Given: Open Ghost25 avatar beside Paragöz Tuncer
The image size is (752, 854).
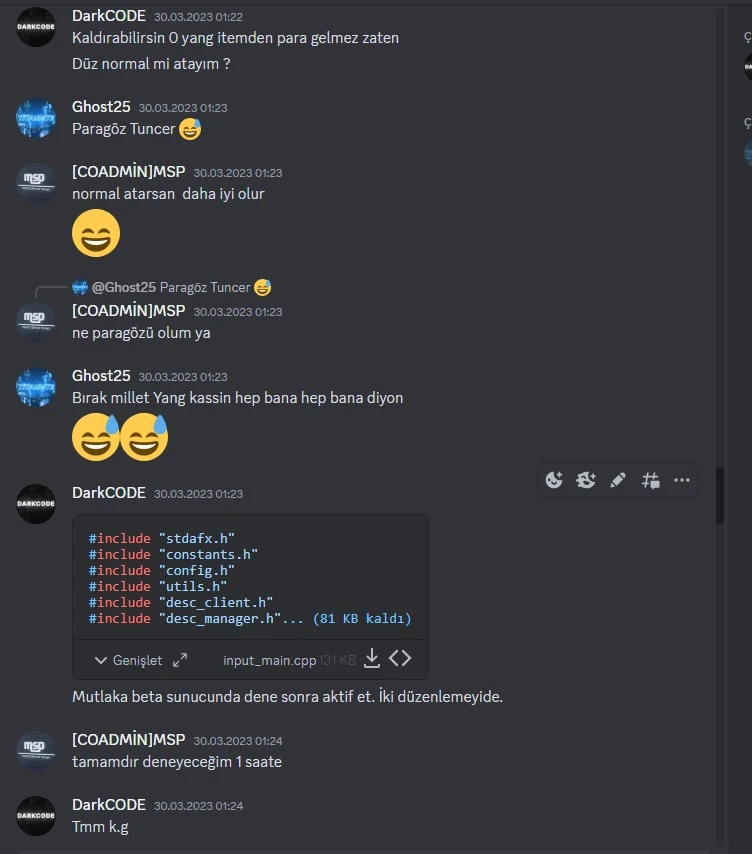Looking at the screenshot, I should (x=36, y=118).
